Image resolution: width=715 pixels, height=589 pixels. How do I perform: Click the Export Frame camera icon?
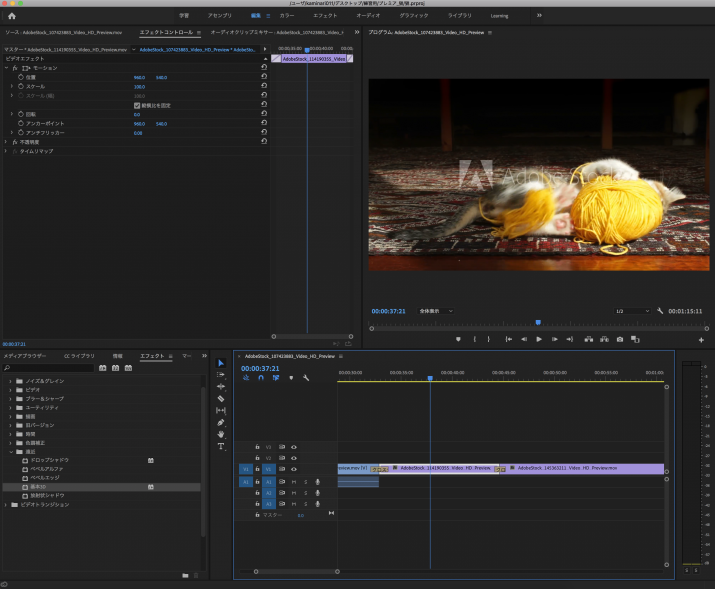tap(620, 339)
